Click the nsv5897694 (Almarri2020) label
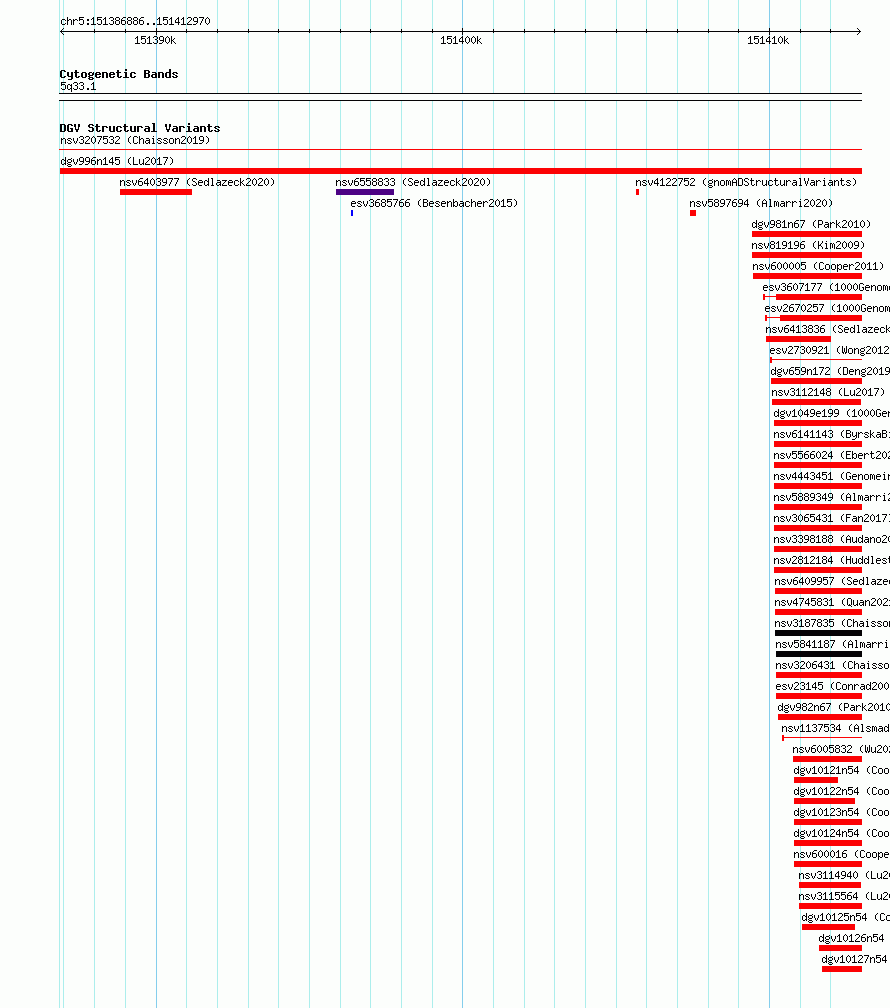This screenshot has height=1008, width=890. click(761, 203)
